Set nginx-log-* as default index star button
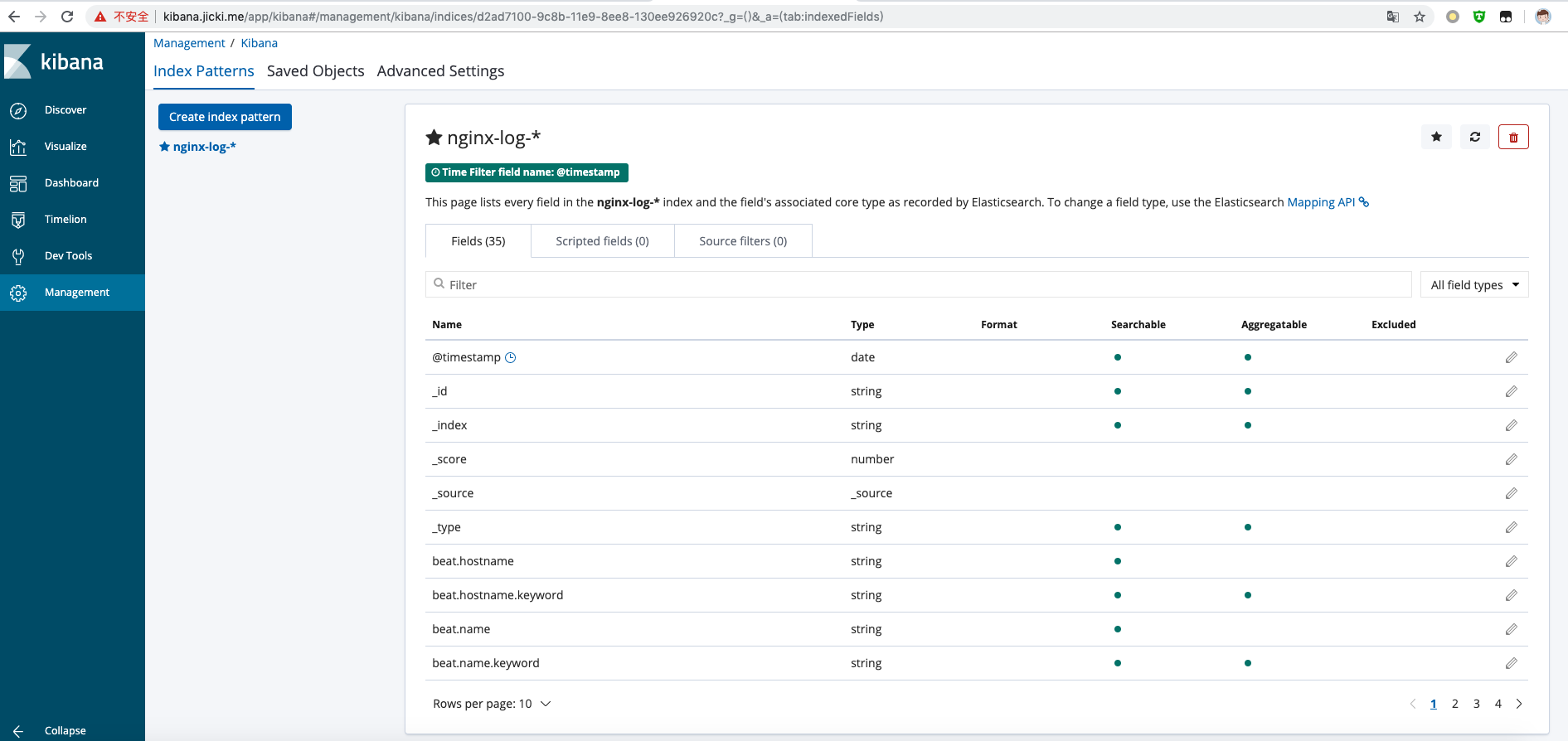Viewport: 1568px width, 741px height. click(1436, 138)
